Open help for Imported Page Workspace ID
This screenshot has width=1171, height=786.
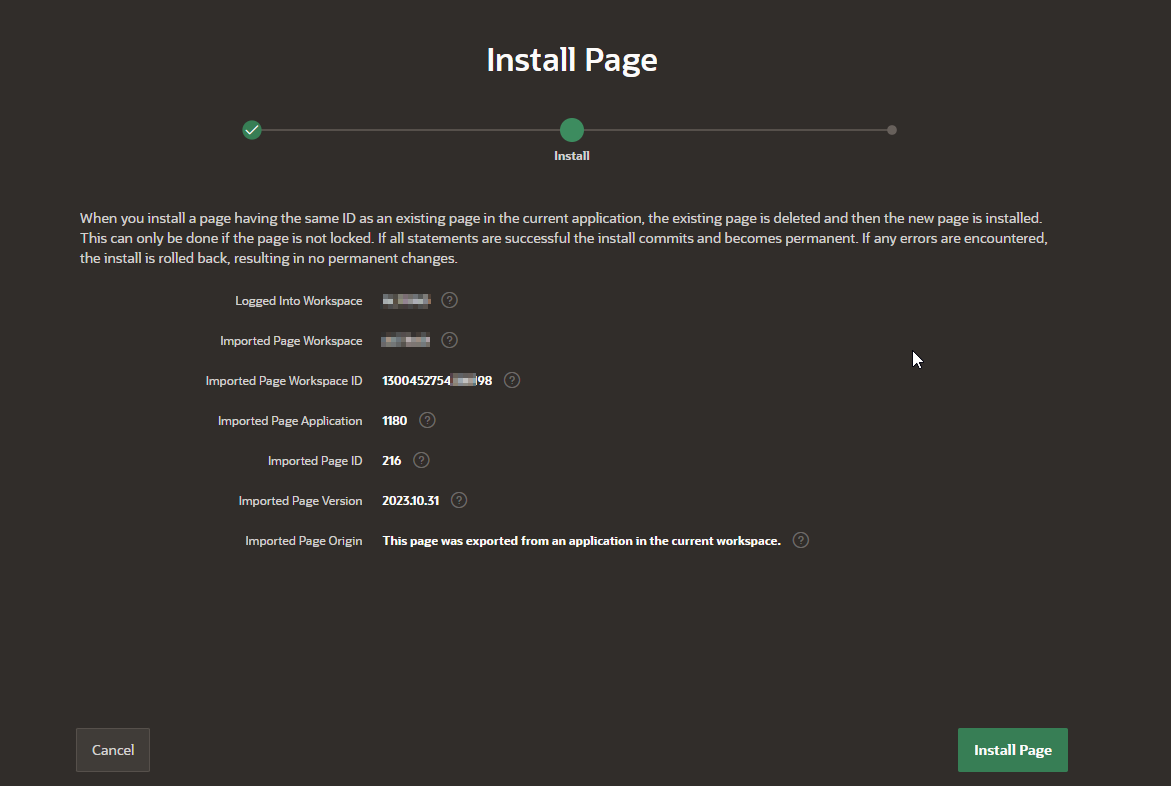coord(511,379)
